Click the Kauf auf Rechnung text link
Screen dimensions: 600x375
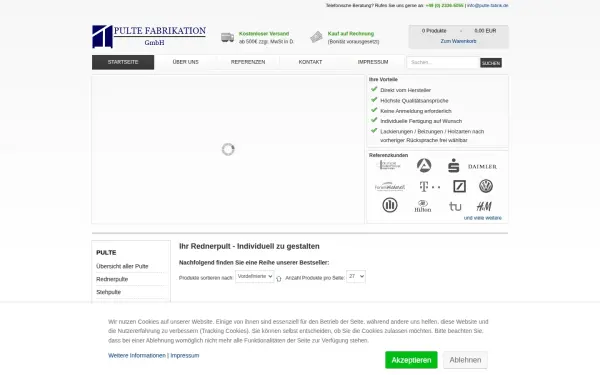pyautogui.click(x=351, y=34)
